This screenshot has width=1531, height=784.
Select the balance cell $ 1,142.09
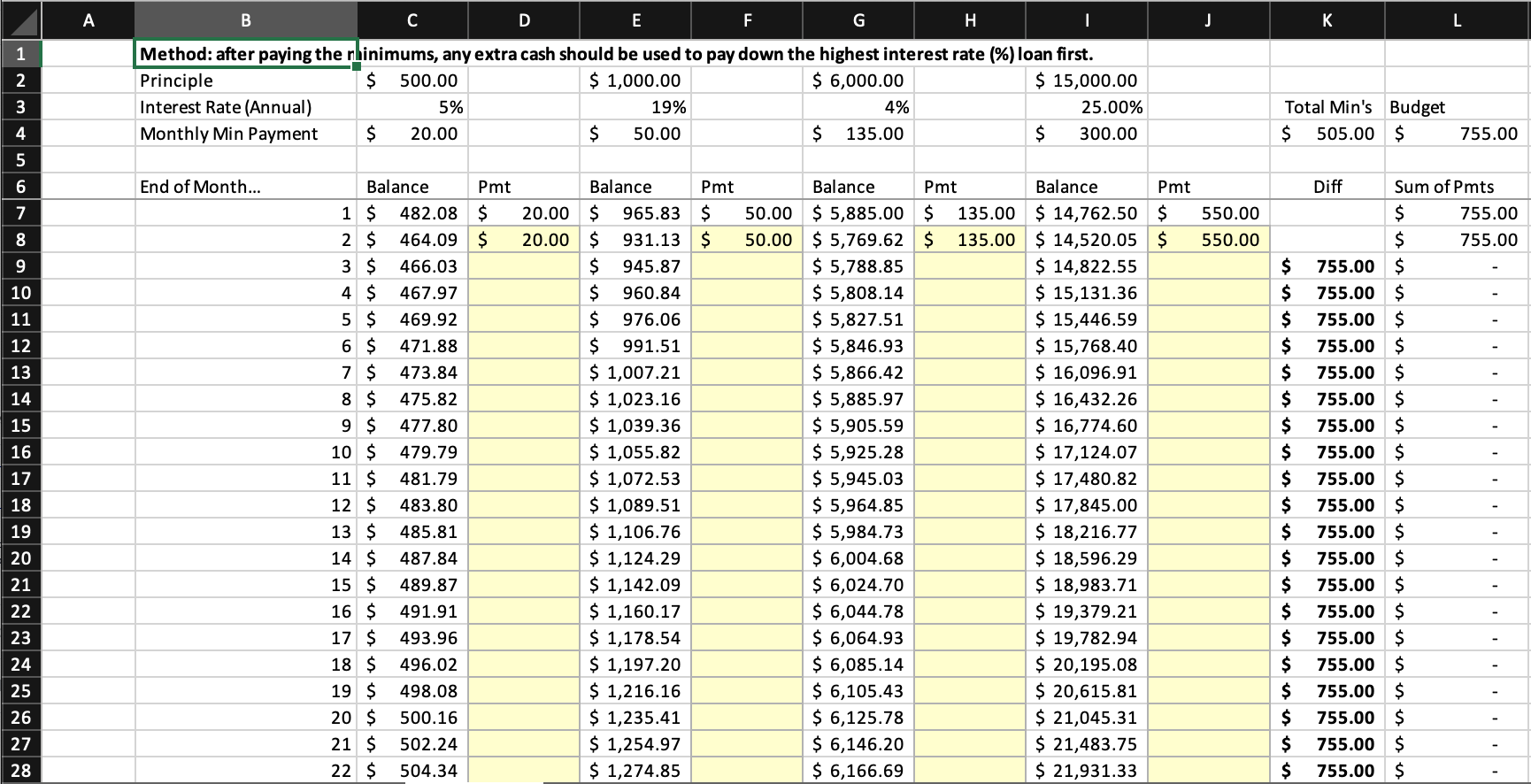tap(635, 585)
